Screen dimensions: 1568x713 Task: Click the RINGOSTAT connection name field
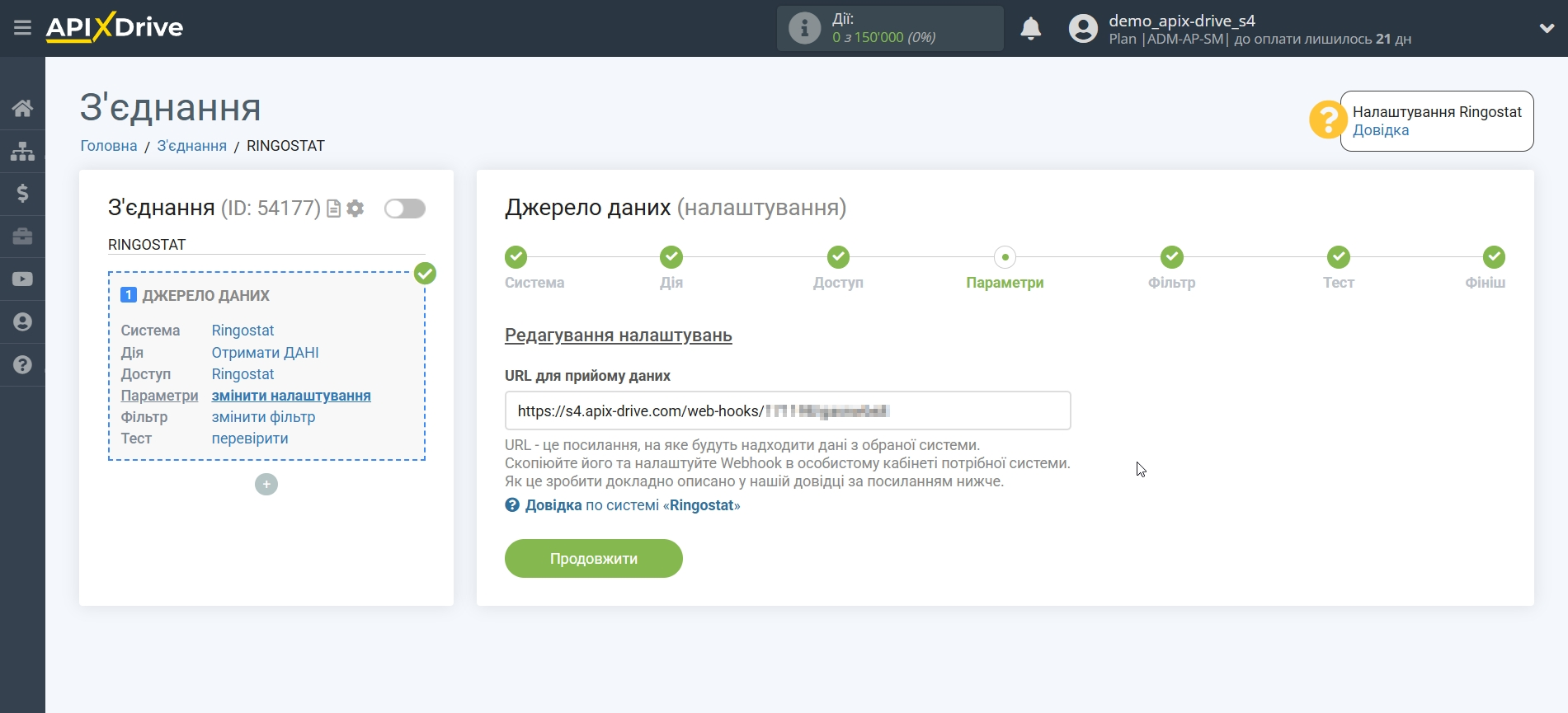(266, 245)
